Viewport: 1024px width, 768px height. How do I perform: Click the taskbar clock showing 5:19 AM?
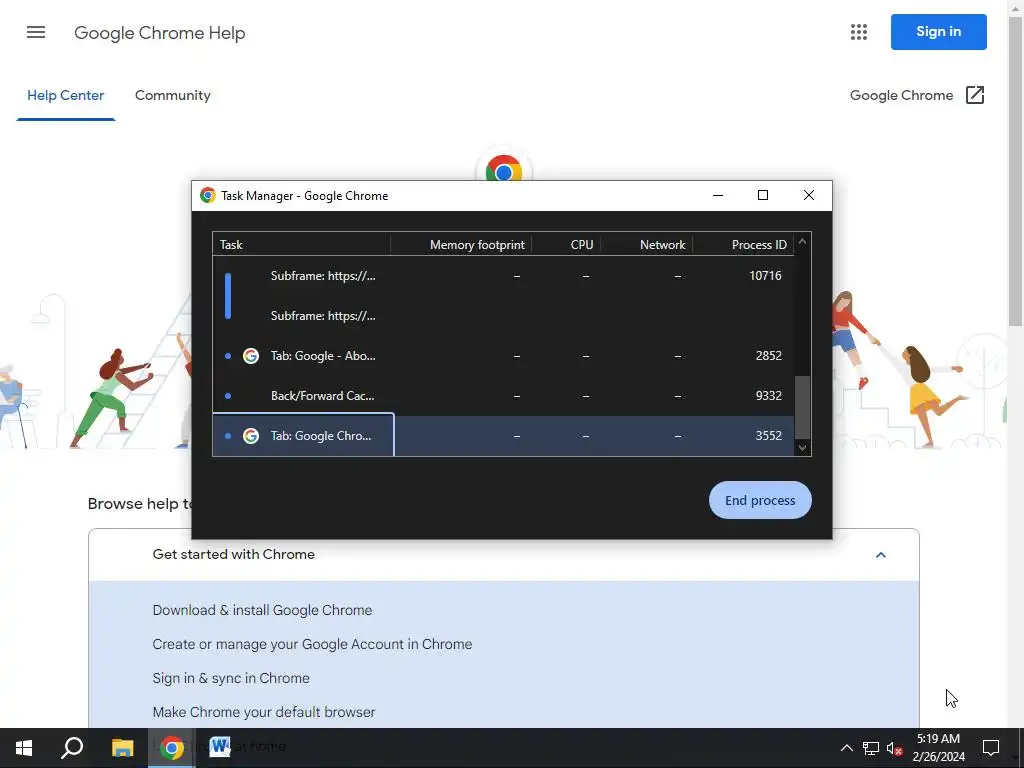click(938, 748)
